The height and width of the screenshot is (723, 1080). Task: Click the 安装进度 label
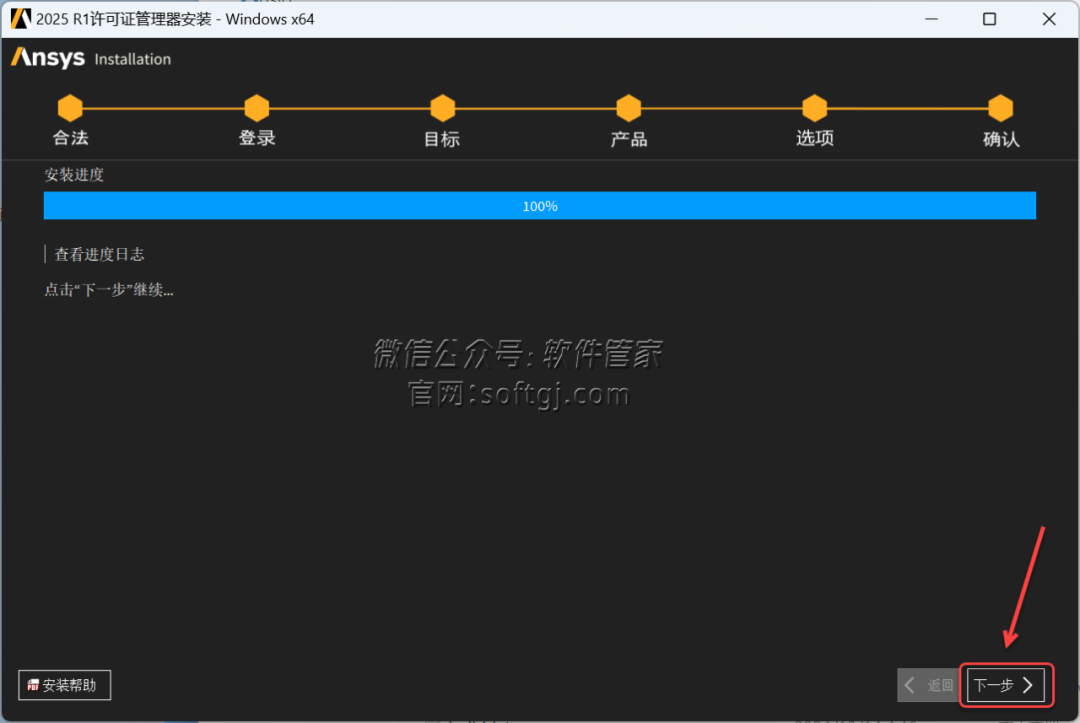click(74, 175)
